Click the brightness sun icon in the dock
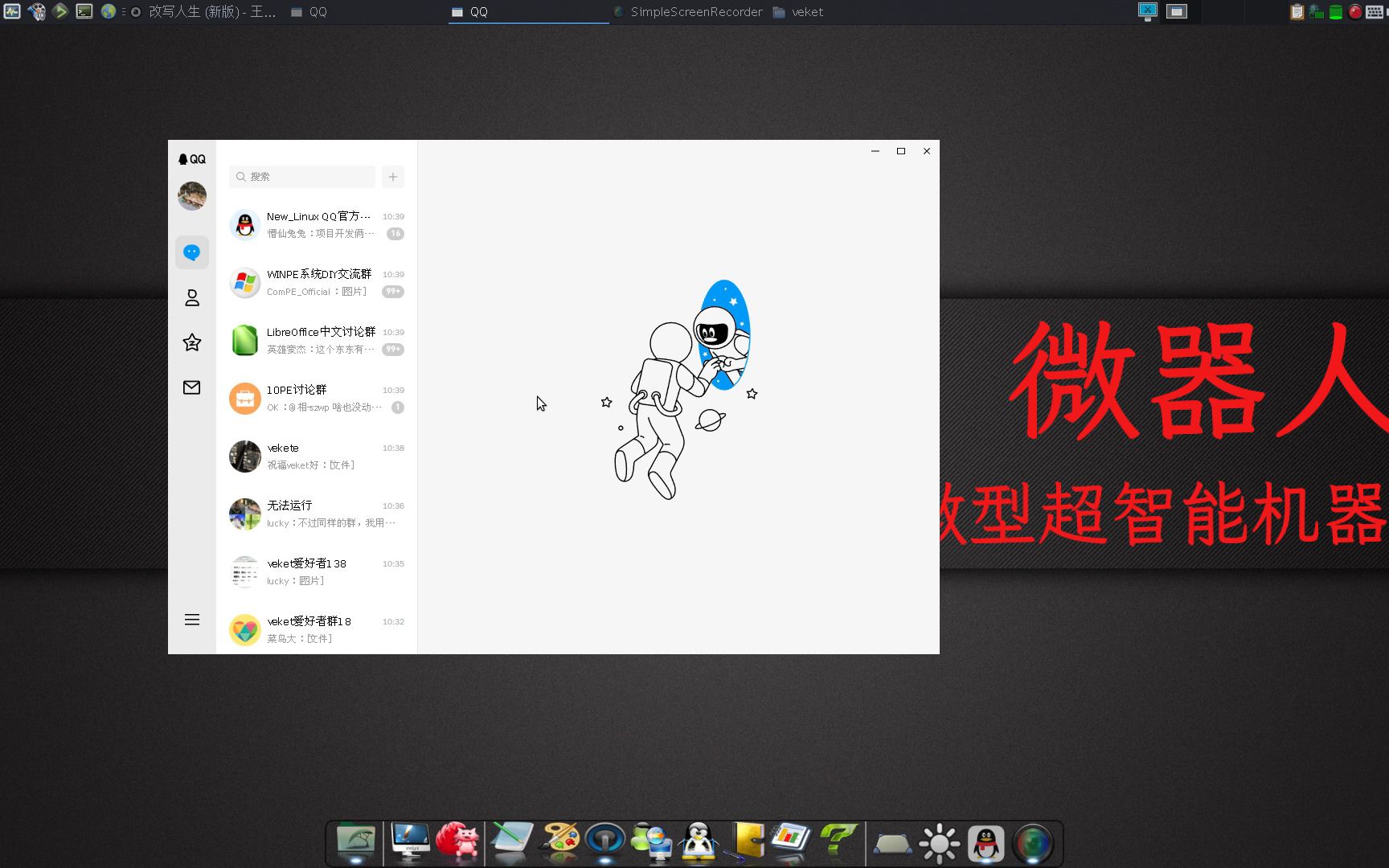Viewport: 1389px width, 868px height. coord(939,842)
